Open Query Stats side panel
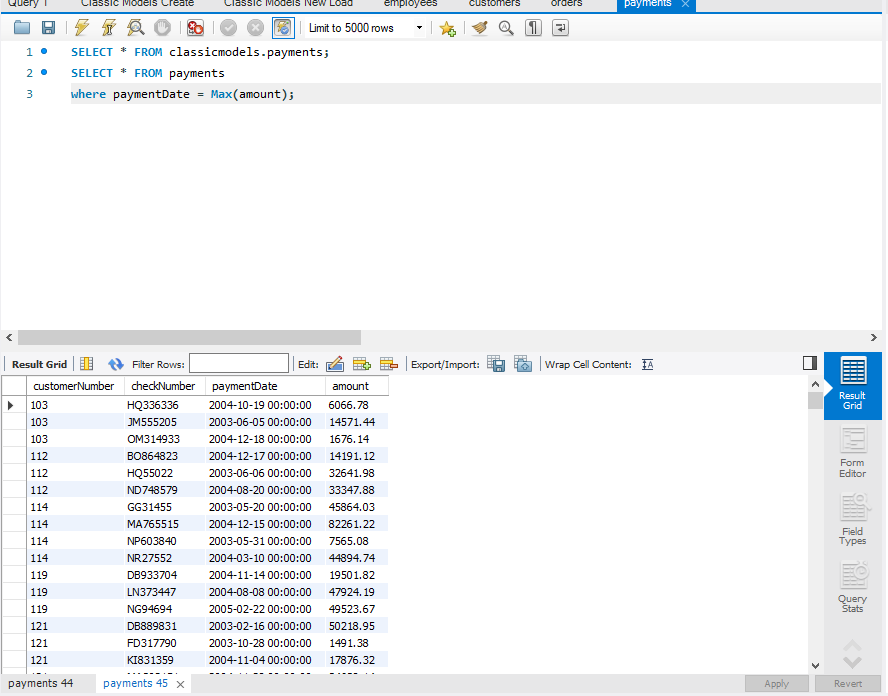 coord(852,587)
